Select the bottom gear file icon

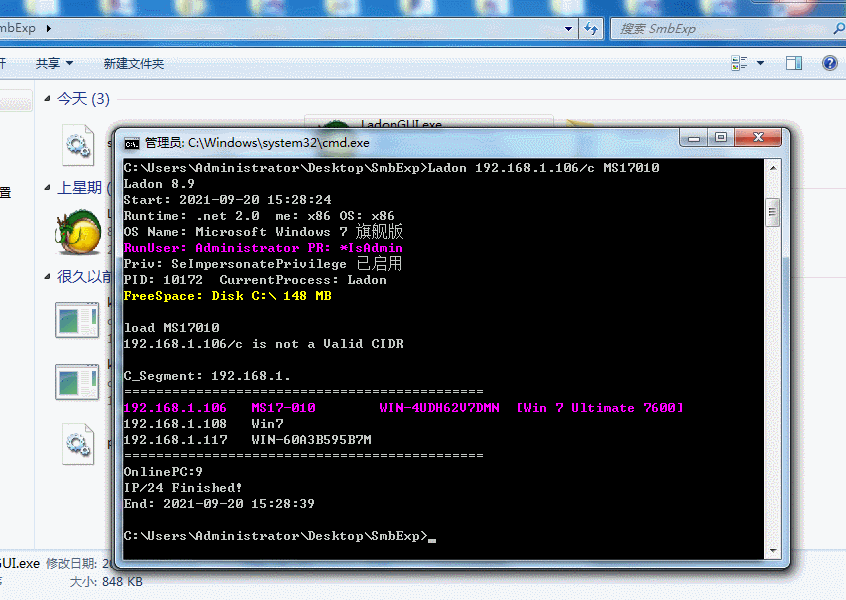pos(78,444)
